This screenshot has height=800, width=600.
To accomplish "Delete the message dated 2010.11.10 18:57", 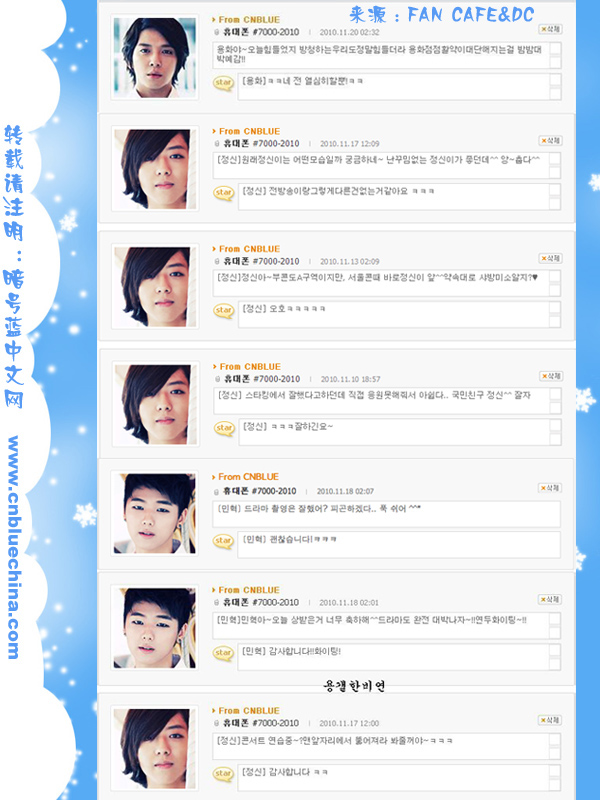I will 551,376.
